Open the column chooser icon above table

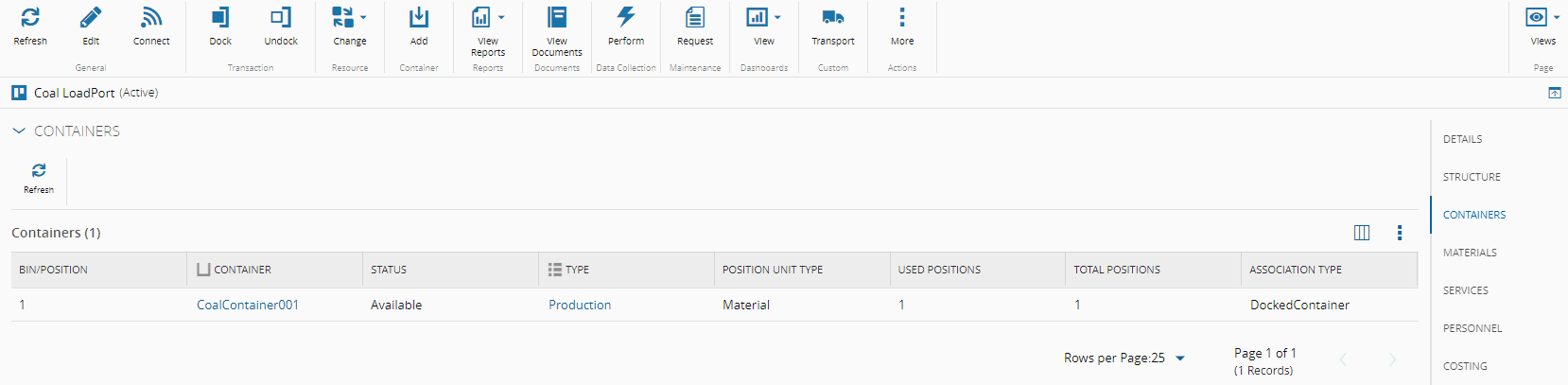point(1362,233)
